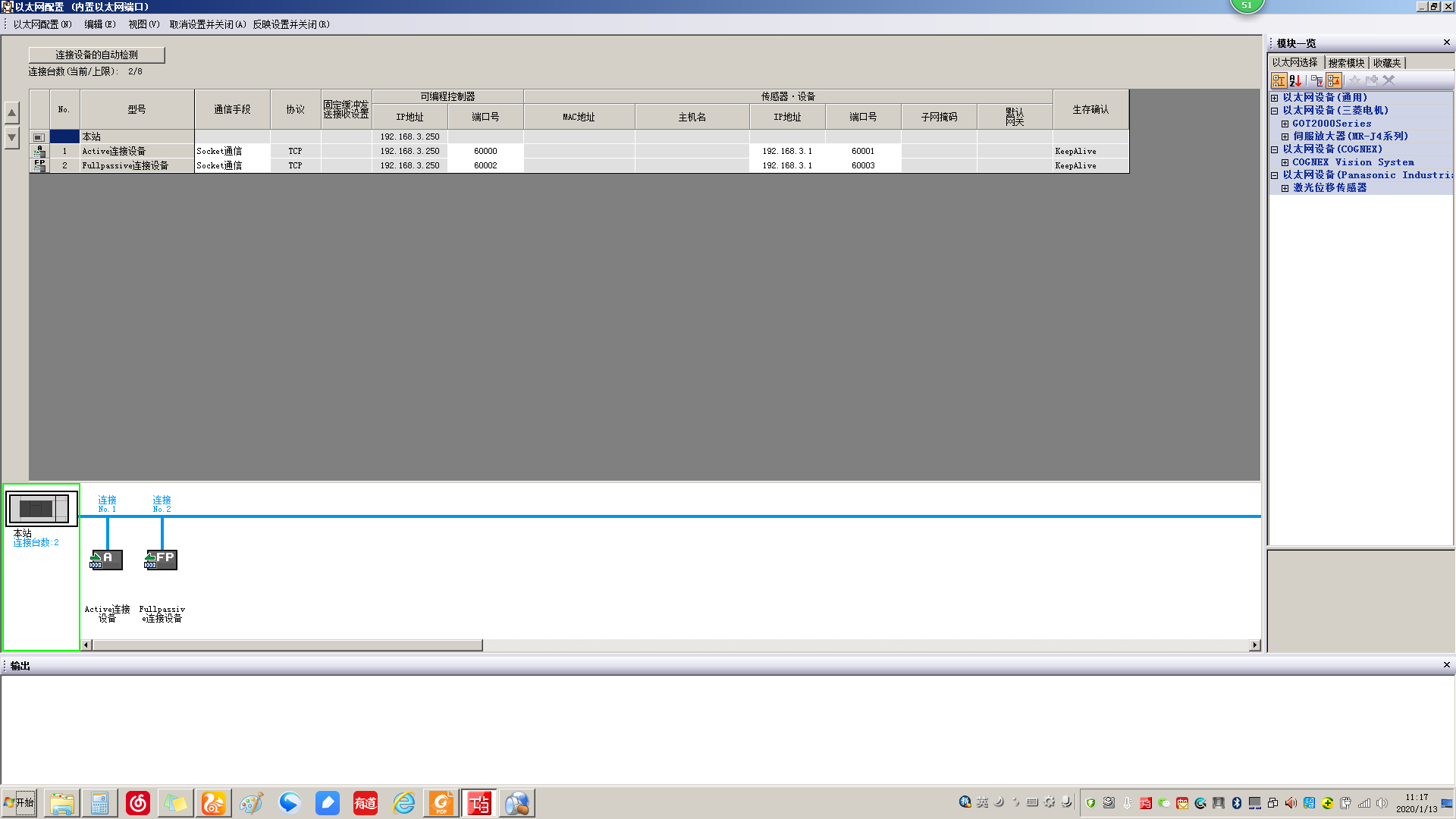The image size is (1456, 819).
Task: Switch to 搜索模块 tab
Action: coord(1346,63)
